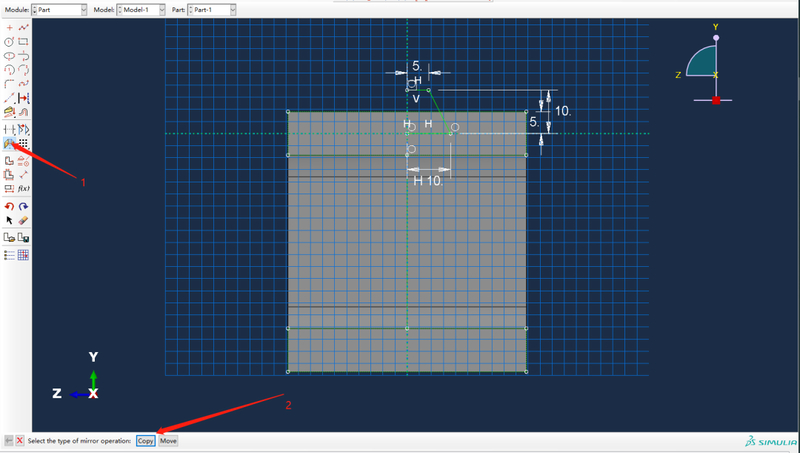Screen dimensions: 800x453
Task: Open the Parameter Manager f(x) tool
Action: [23, 189]
